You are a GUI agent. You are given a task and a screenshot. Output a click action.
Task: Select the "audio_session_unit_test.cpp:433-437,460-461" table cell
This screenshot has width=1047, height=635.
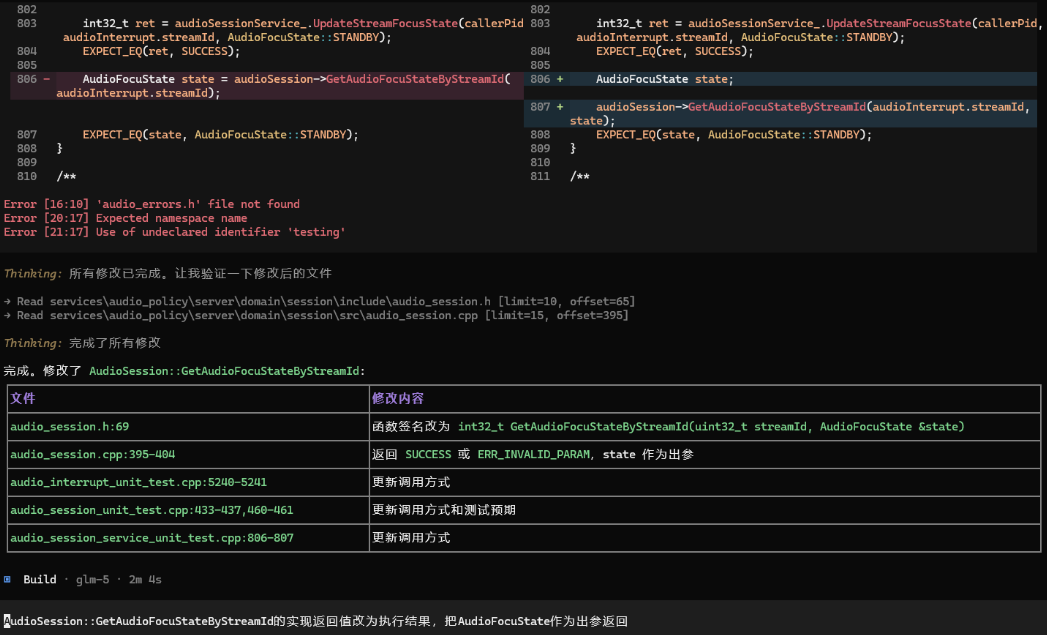click(188, 510)
